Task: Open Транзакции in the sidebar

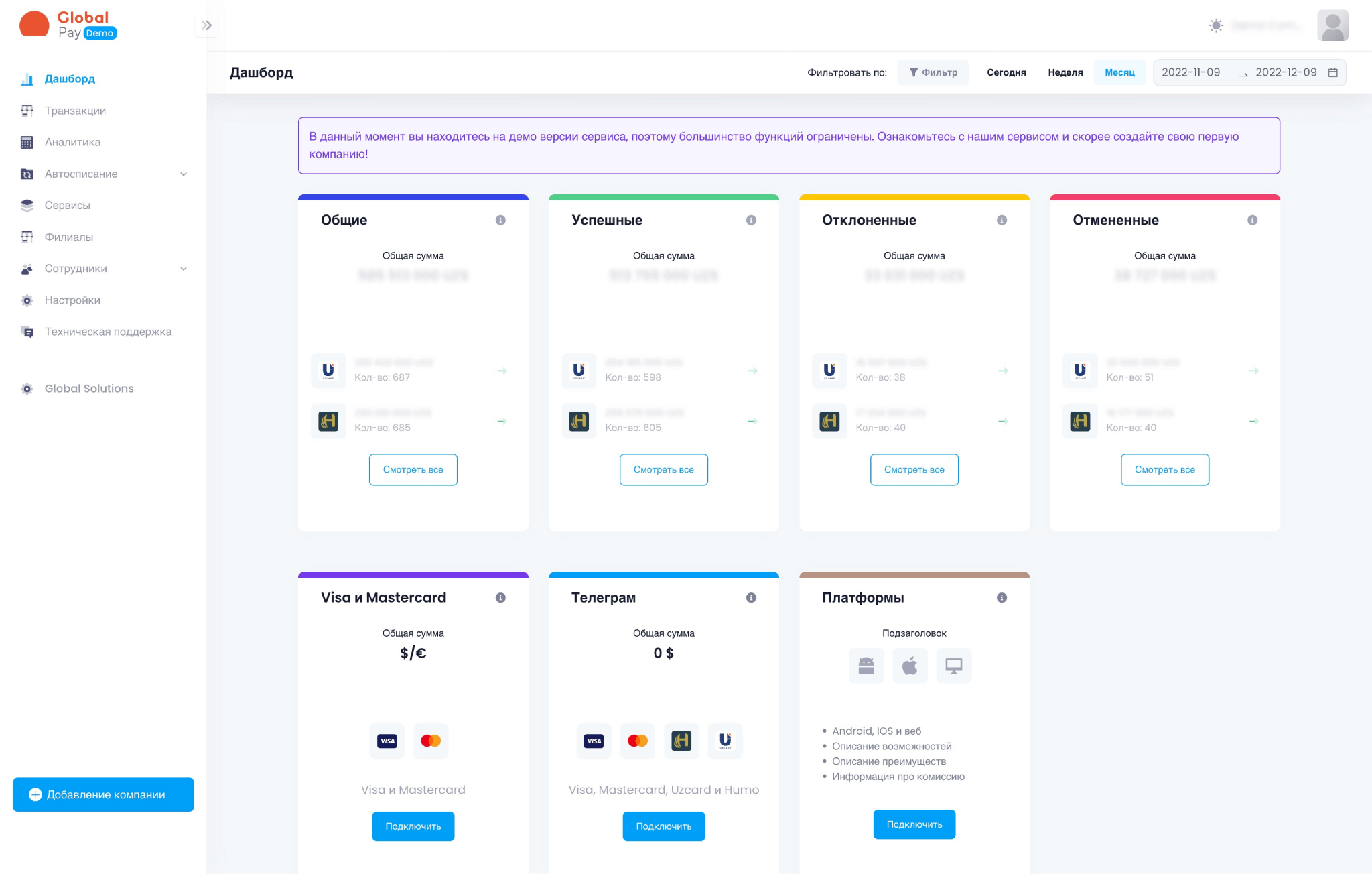Action: pos(75,111)
